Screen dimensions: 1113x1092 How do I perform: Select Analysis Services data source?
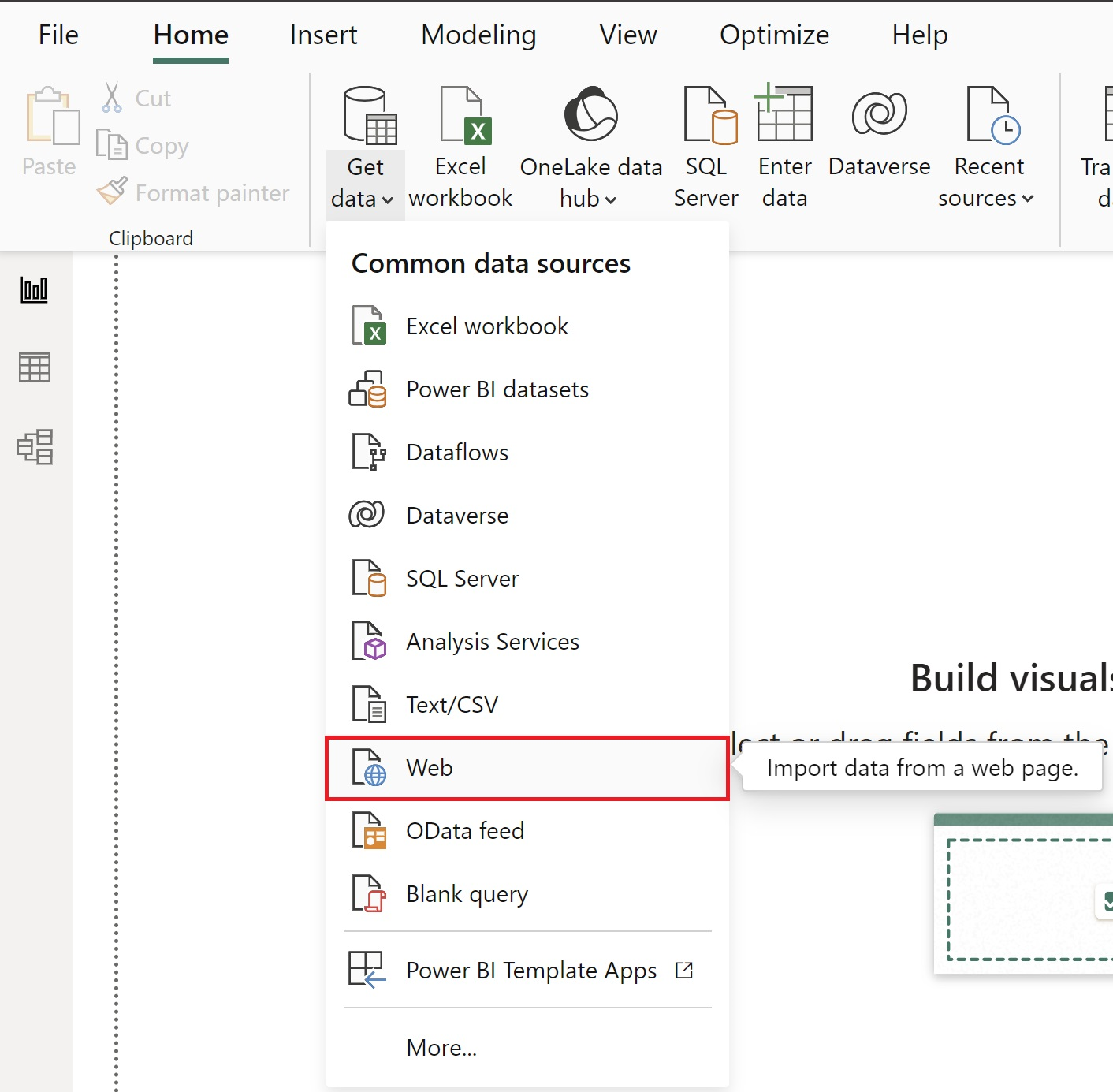click(x=527, y=642)
